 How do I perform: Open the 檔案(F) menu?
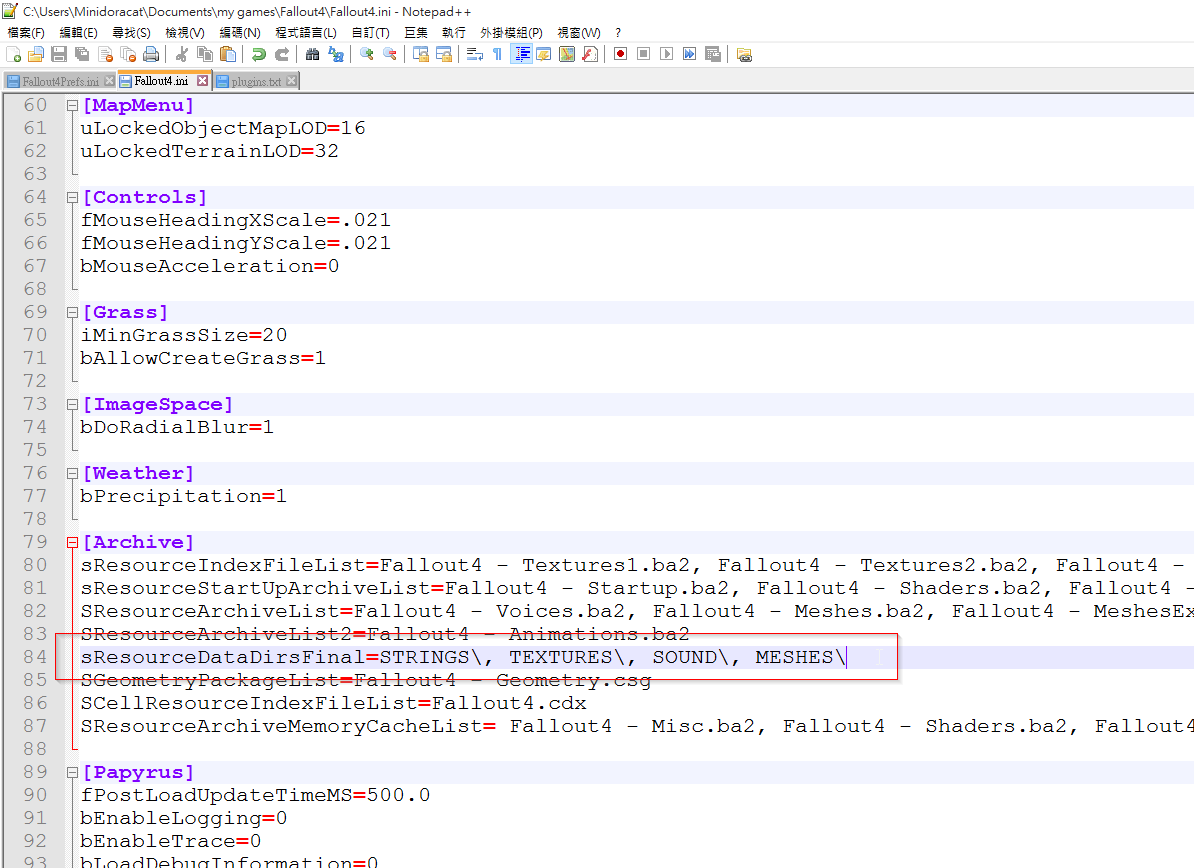(x=26, y=33)
